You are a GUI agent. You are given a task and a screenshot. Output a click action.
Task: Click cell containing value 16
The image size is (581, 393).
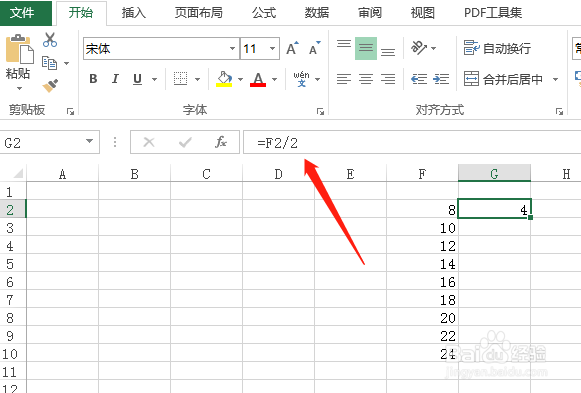[x=422, y=282]
